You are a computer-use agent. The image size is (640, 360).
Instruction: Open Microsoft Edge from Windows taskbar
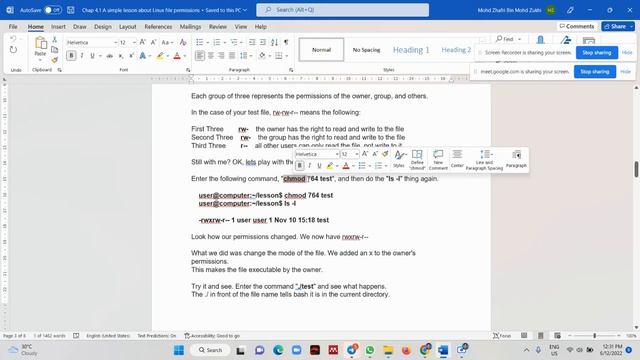click(278, 350)
